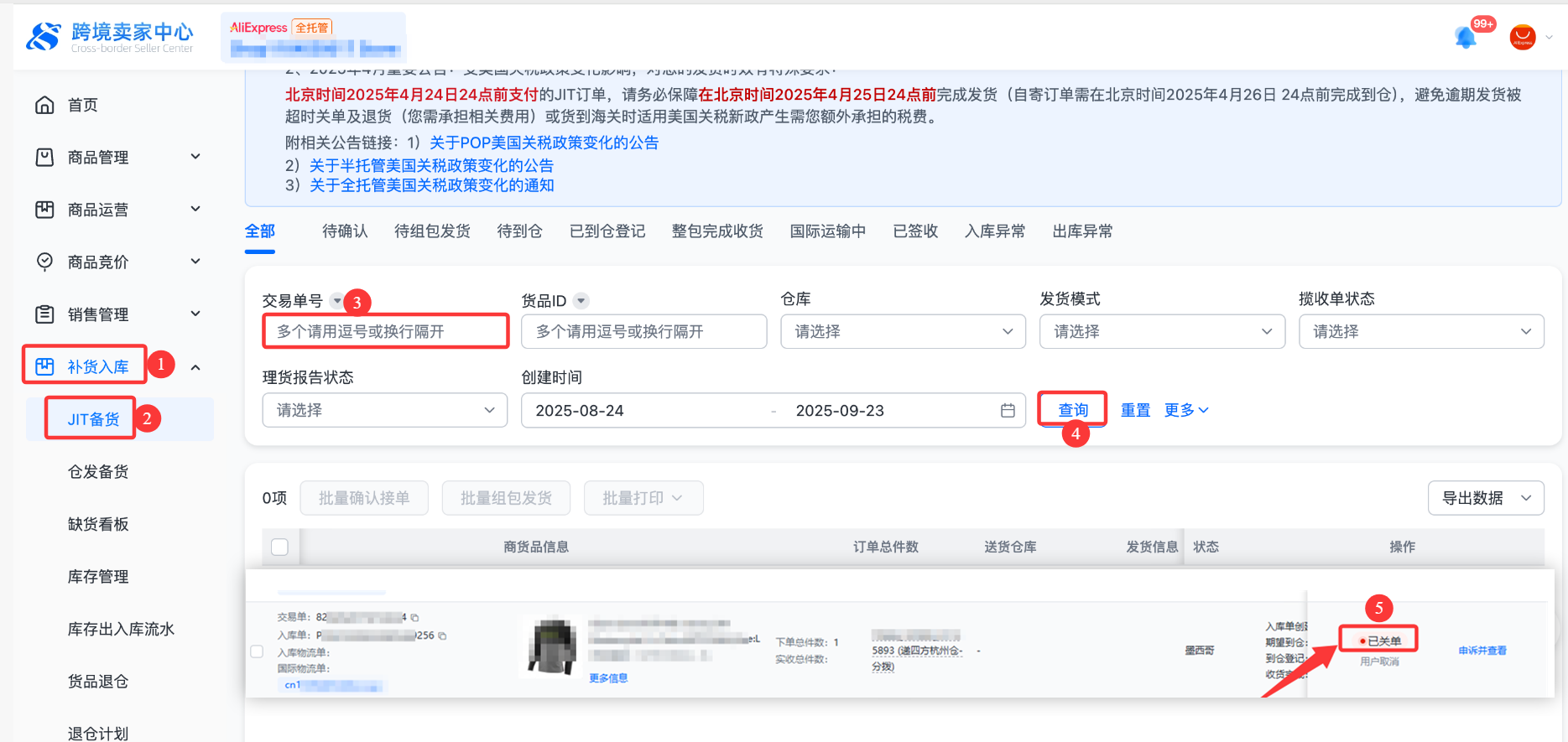Switch to the 已到仓登记 tab
Screen dimensions: 1568x742
pyautogui.click(x=607, y=231)
